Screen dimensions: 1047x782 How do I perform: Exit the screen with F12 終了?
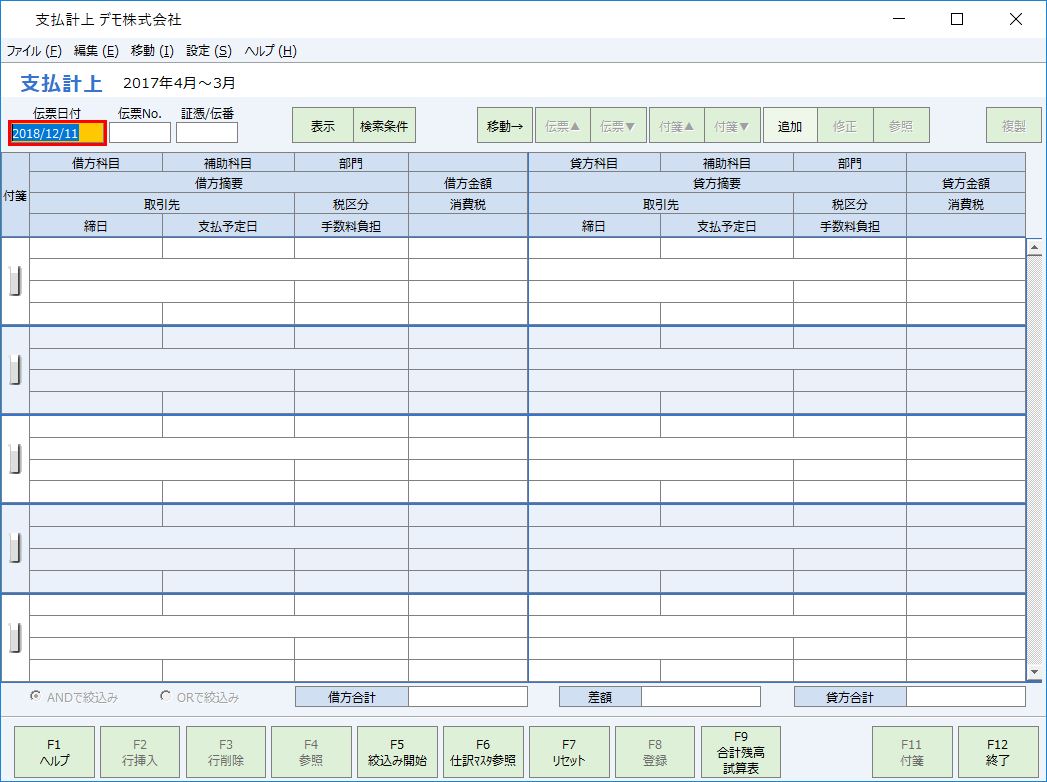coord(997,750)
